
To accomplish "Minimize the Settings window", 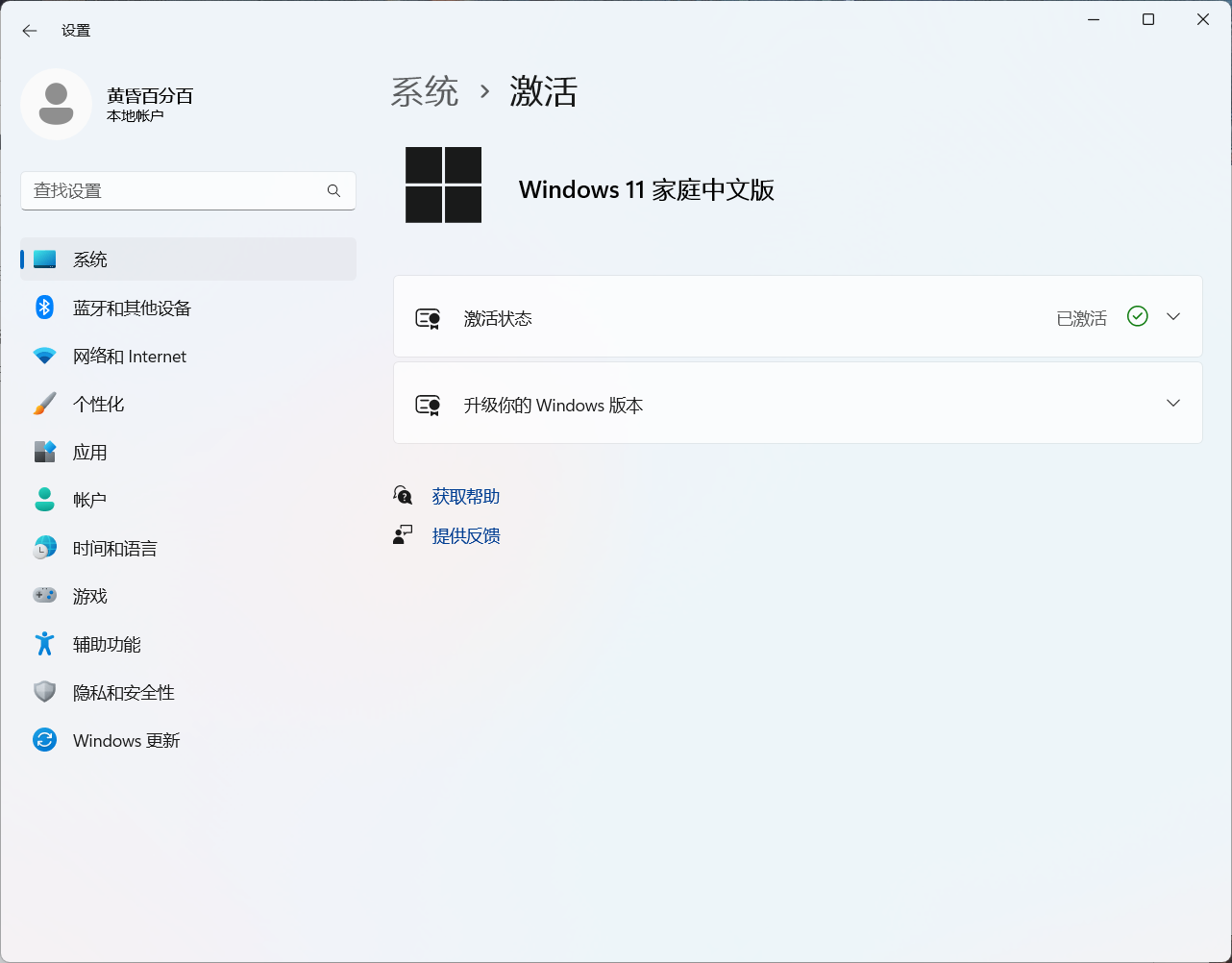I will pos(1094,19).
